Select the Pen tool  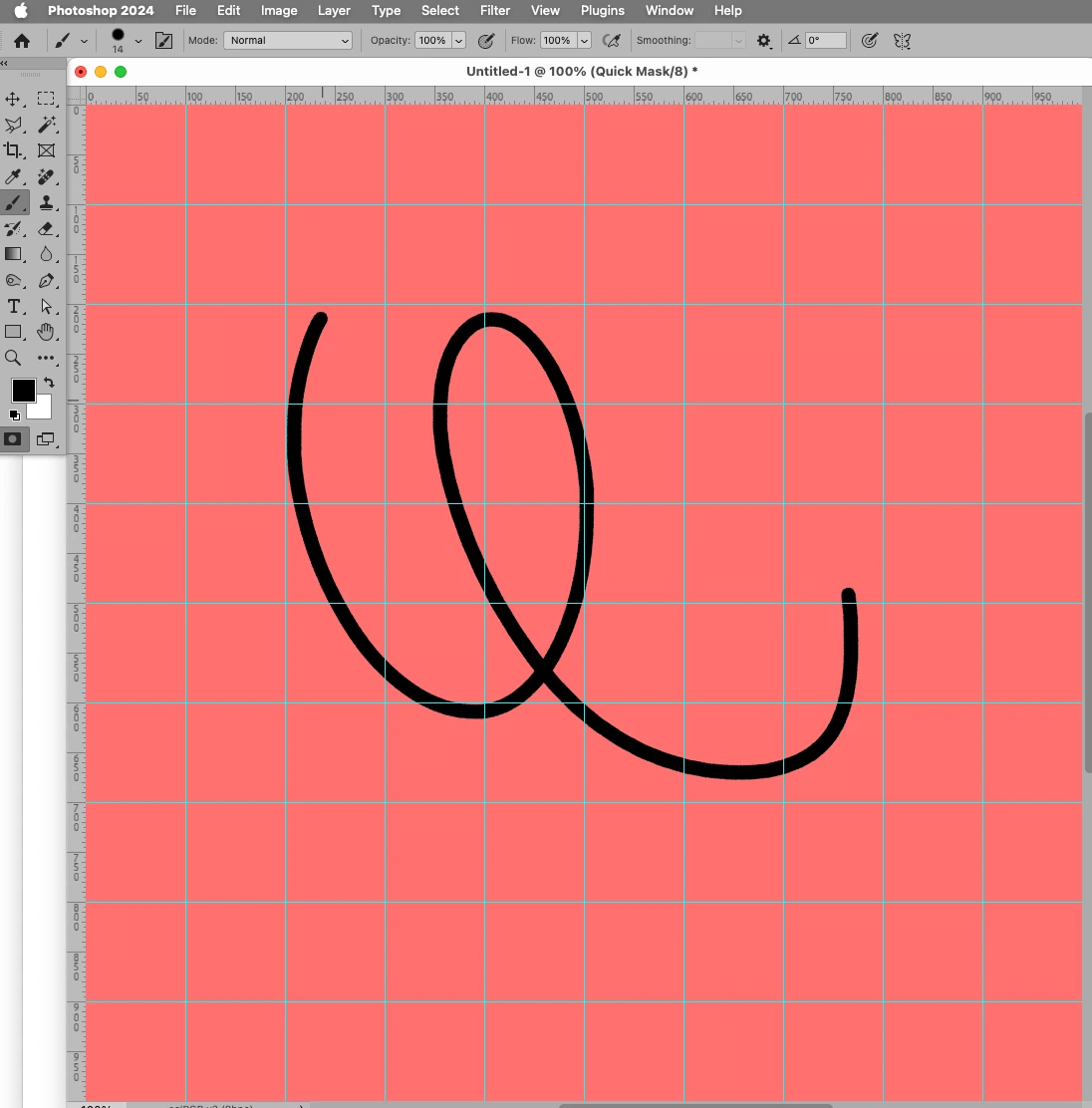(x=46, y=281)
